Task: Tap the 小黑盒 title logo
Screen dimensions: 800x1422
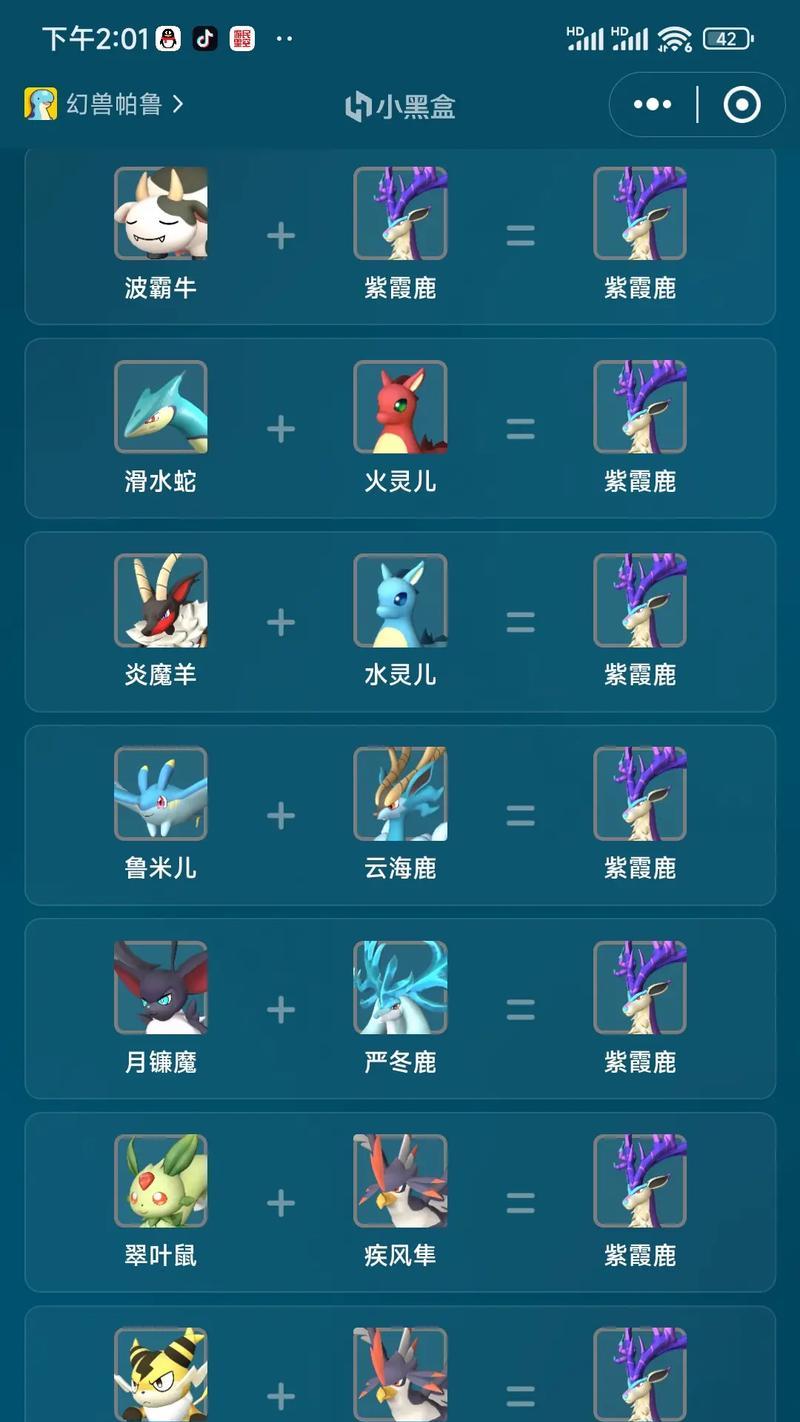Action: click(400, 106)
